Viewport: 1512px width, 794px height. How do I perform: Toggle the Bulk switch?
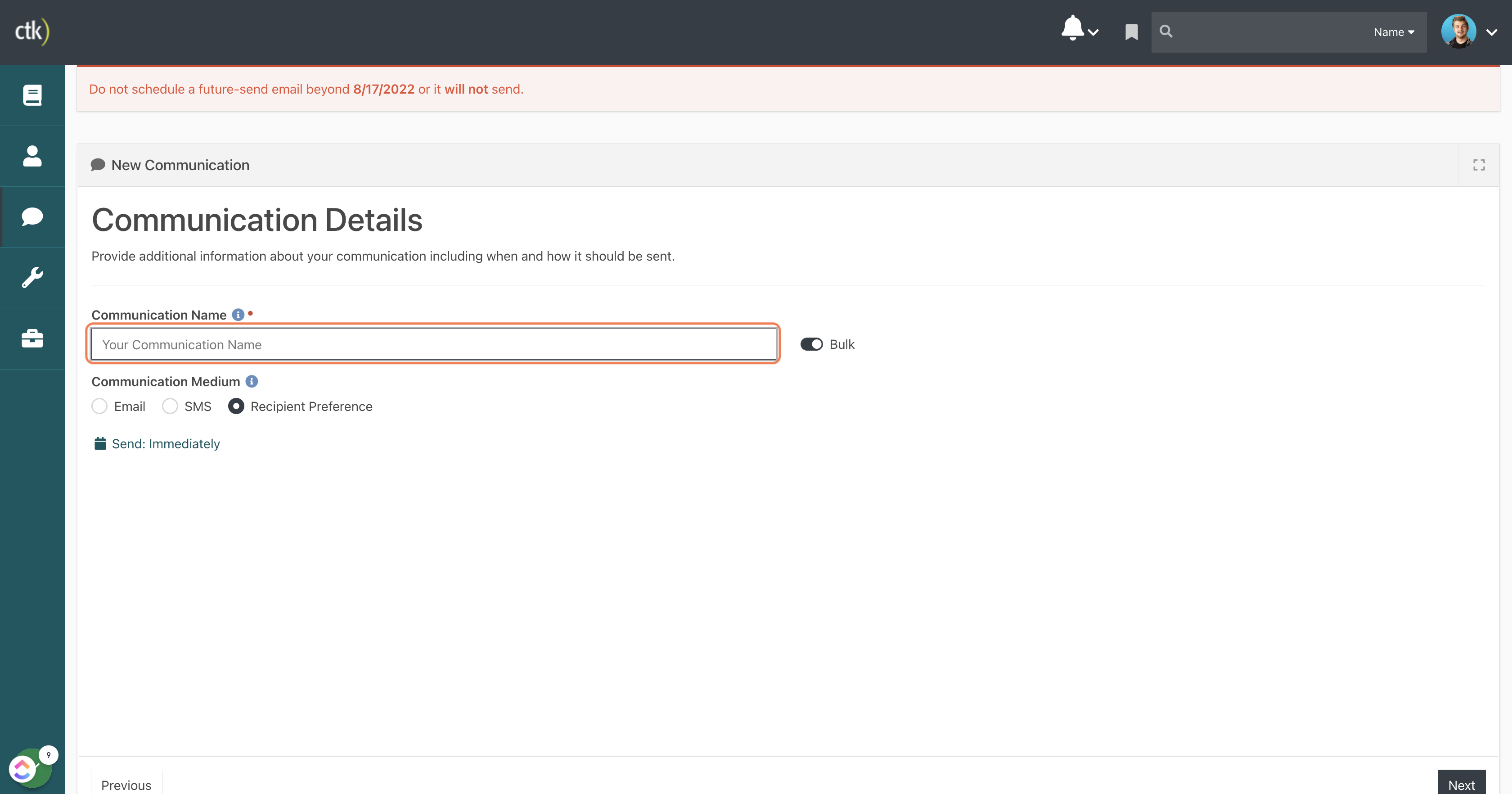click(811, 344)
